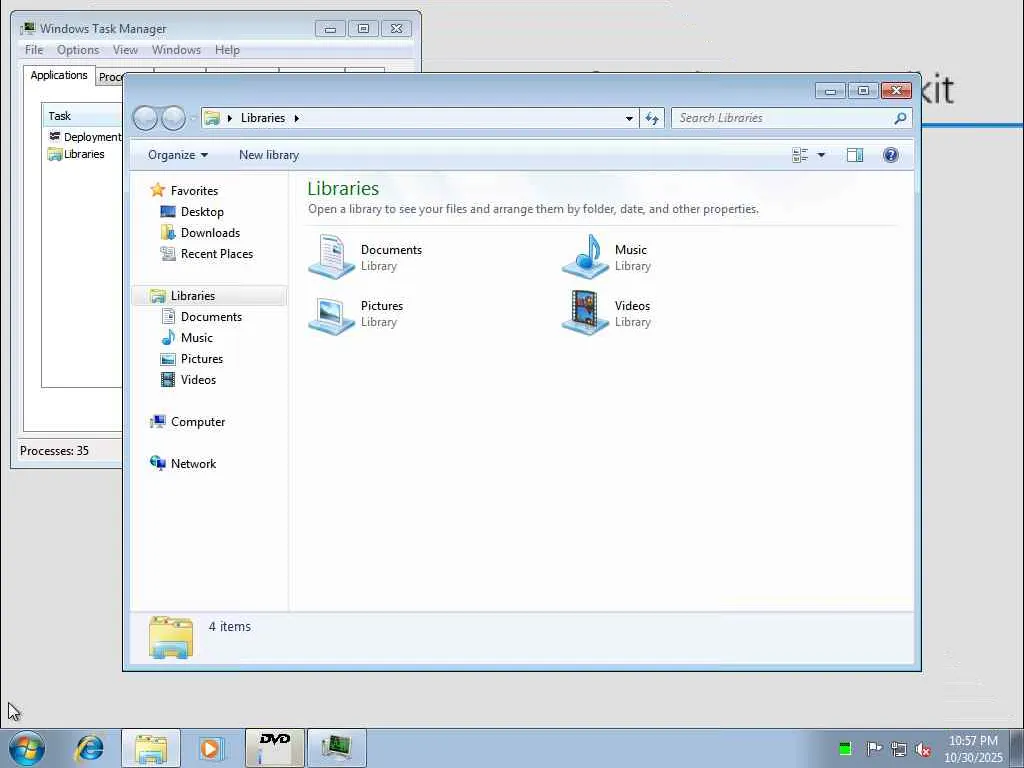Viewport: 1024px width, 768px height.
Task: Click the DVD taskbar button
Action: [274, 748]
